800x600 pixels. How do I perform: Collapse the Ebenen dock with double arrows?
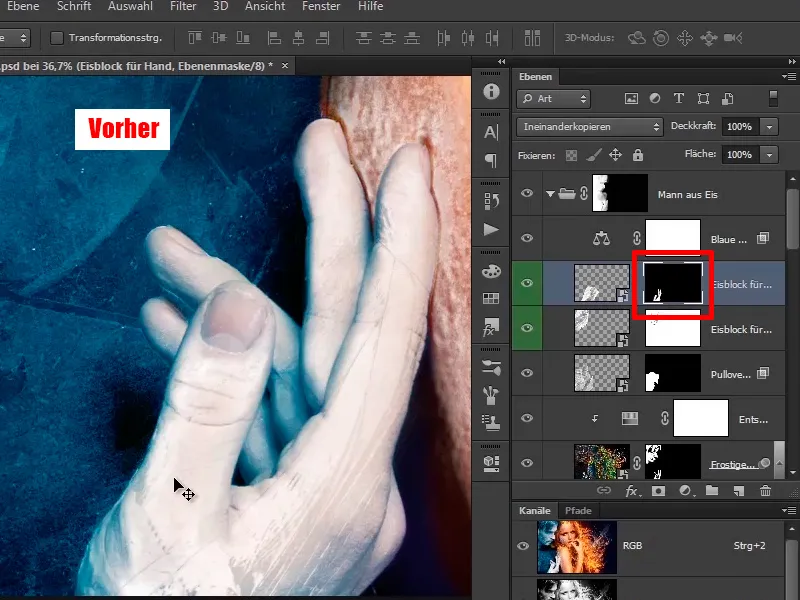click(x=792, y=62)
